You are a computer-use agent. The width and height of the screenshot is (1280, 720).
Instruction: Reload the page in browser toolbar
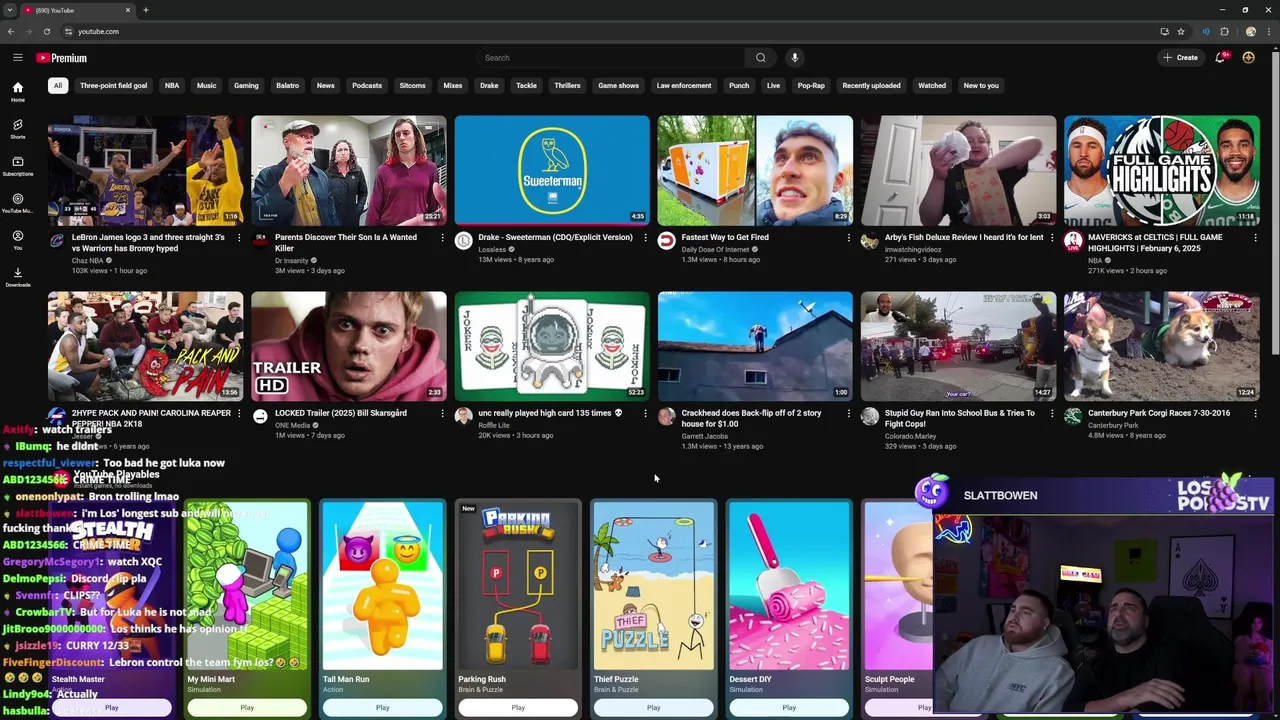click(x=46, y=31)
